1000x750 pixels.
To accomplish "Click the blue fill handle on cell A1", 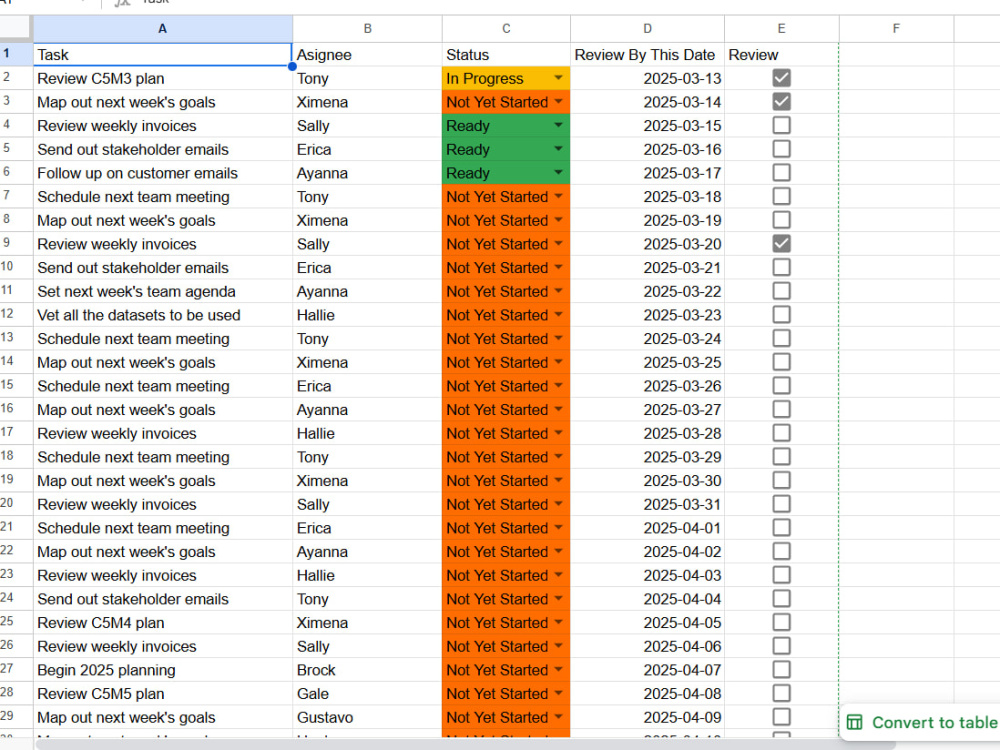I will (x=292, y=66).
